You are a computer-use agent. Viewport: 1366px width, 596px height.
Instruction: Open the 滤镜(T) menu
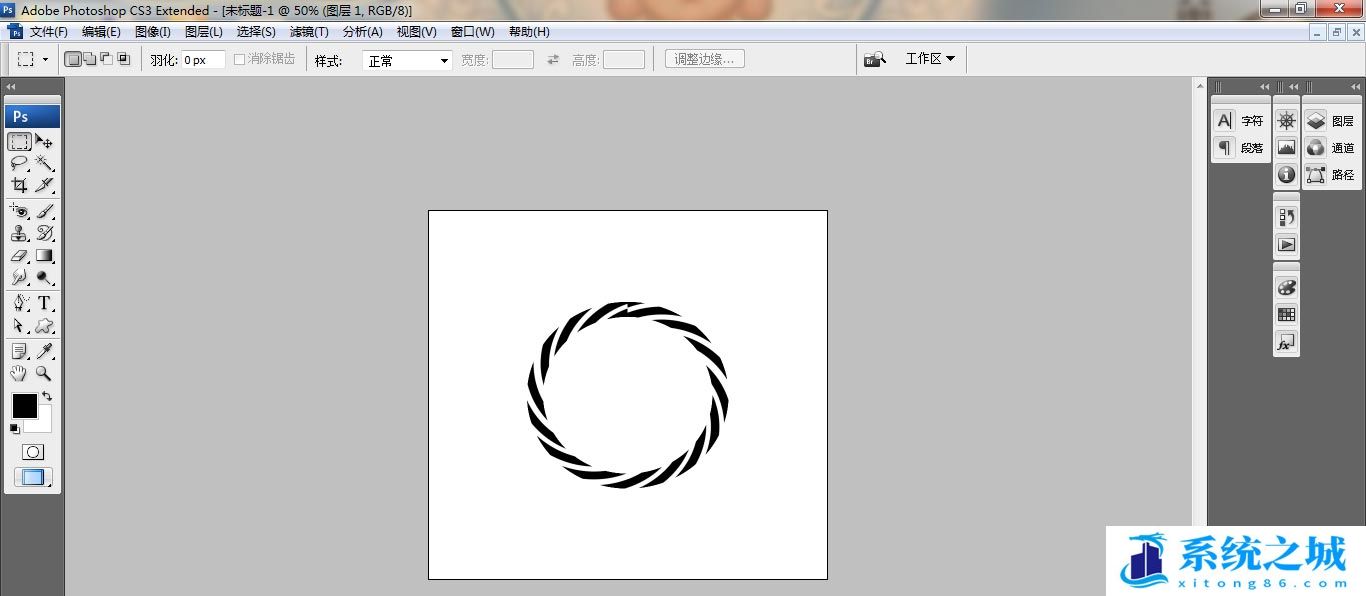[309, 32]
